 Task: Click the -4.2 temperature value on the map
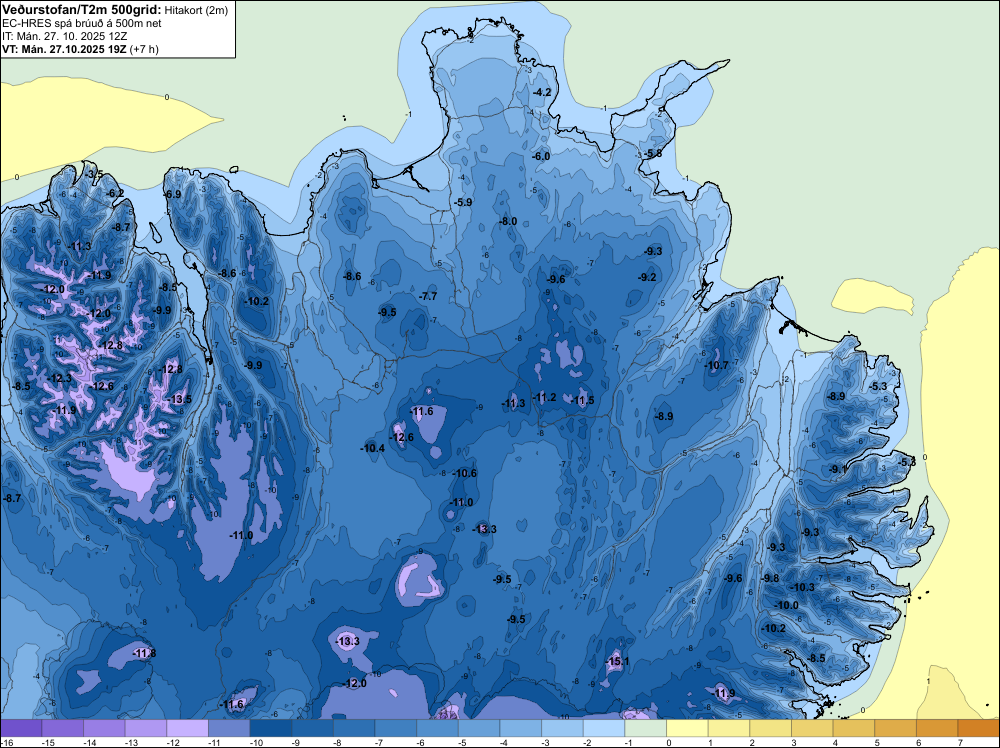coord(541,92)
